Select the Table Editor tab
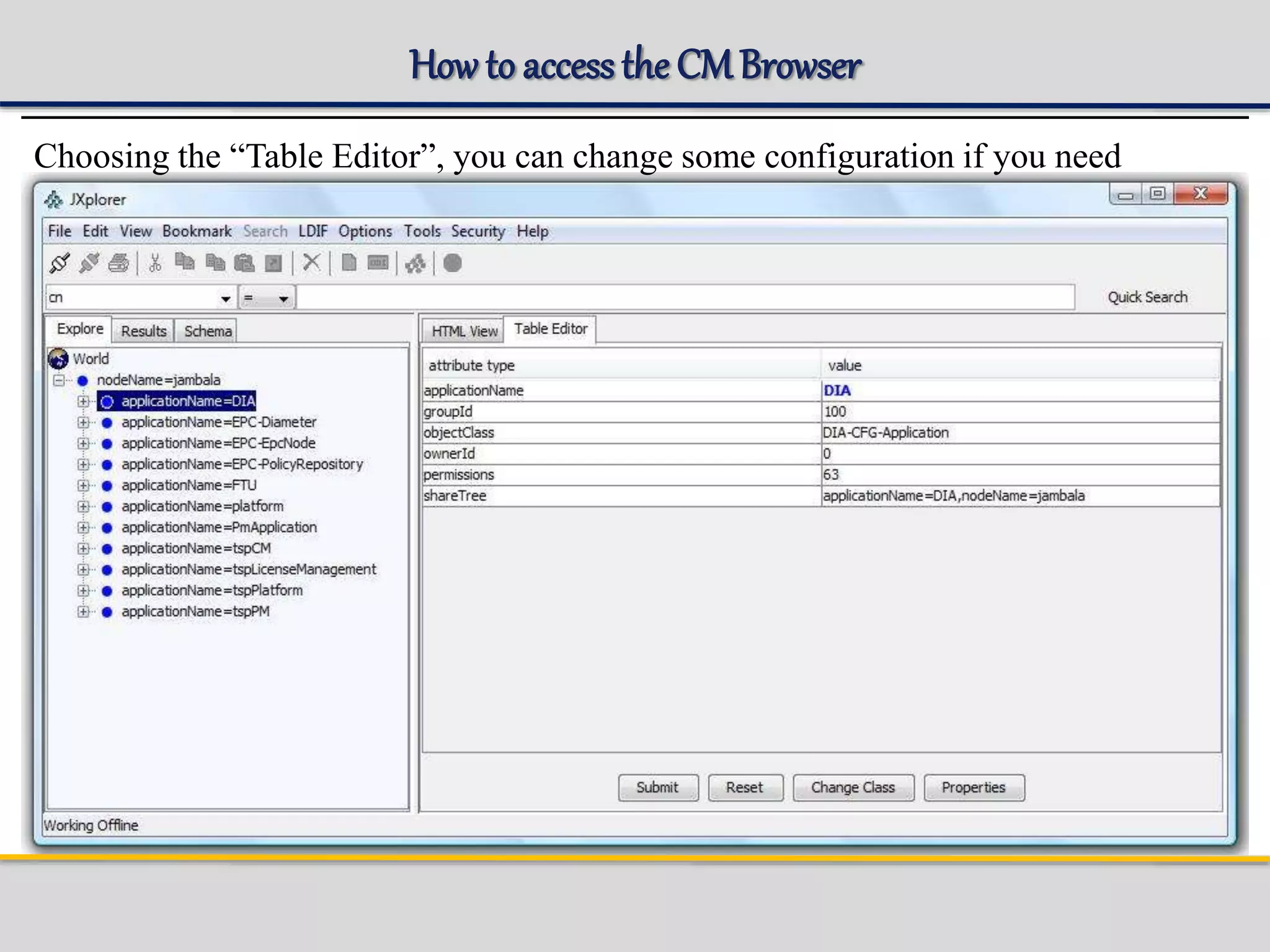 [550, 328]
